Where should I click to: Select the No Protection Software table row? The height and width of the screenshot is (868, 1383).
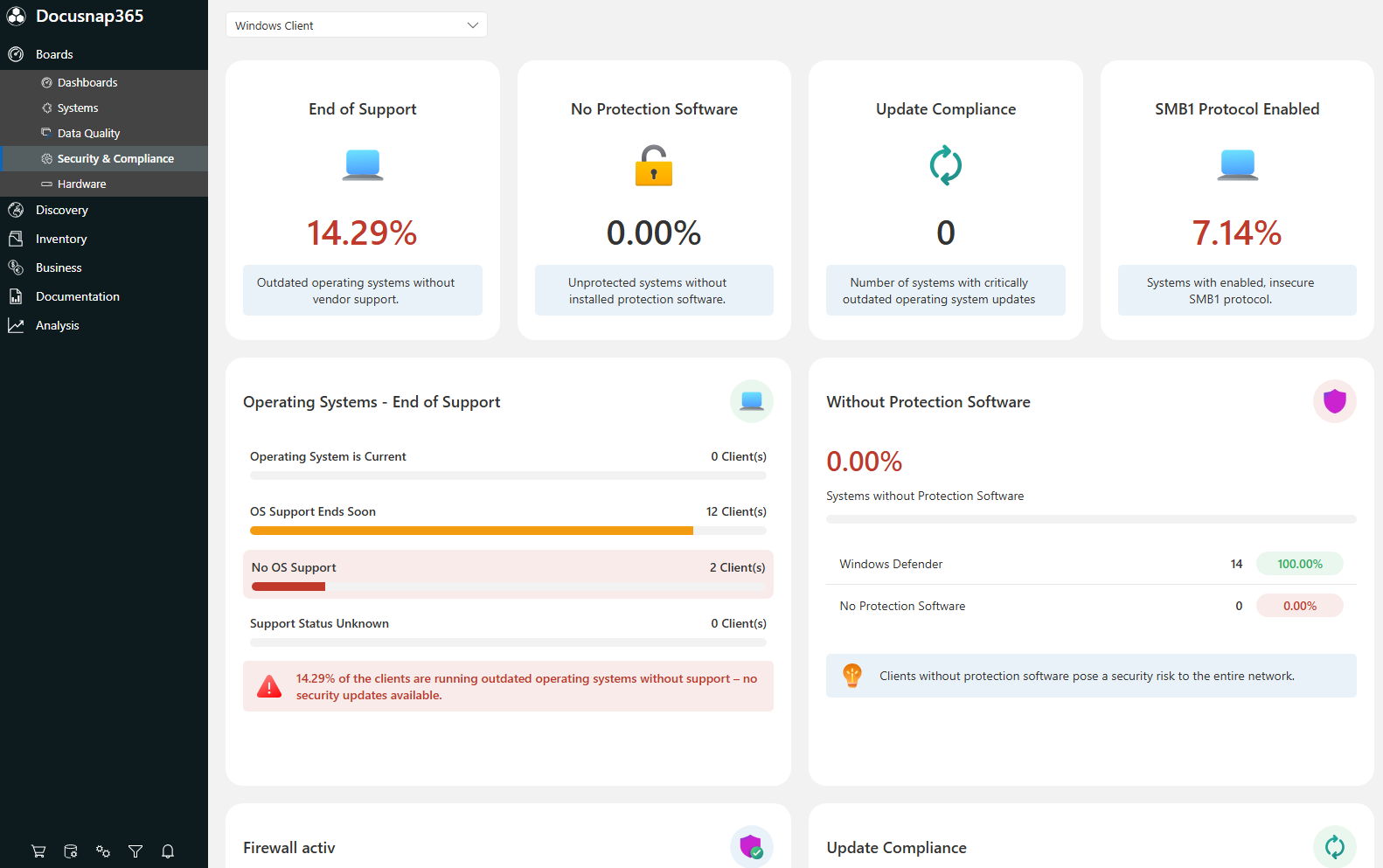[1091, 606]
